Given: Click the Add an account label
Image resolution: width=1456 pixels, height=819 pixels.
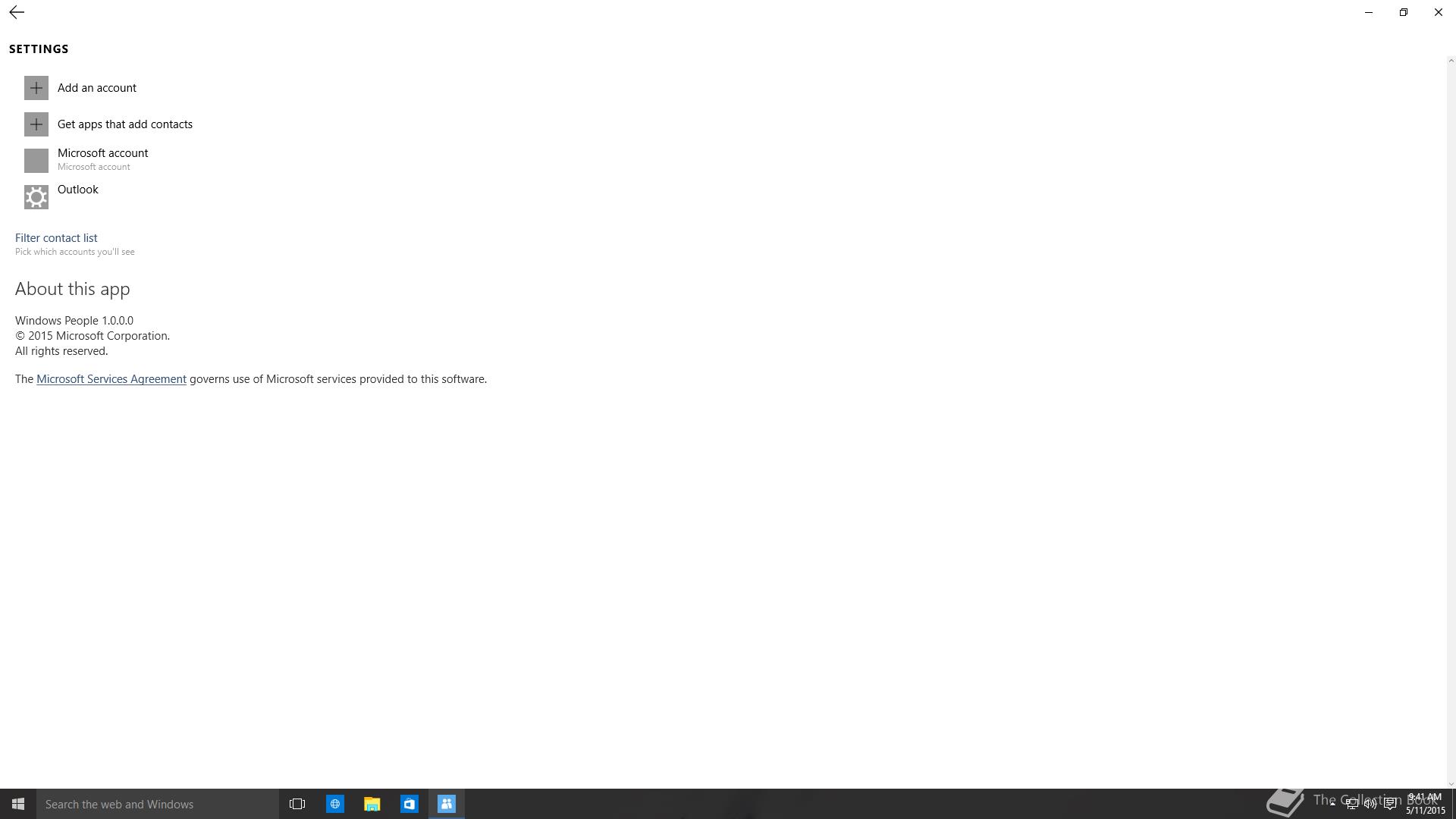Looking at the screenshot, I should (x=97, y=88).
